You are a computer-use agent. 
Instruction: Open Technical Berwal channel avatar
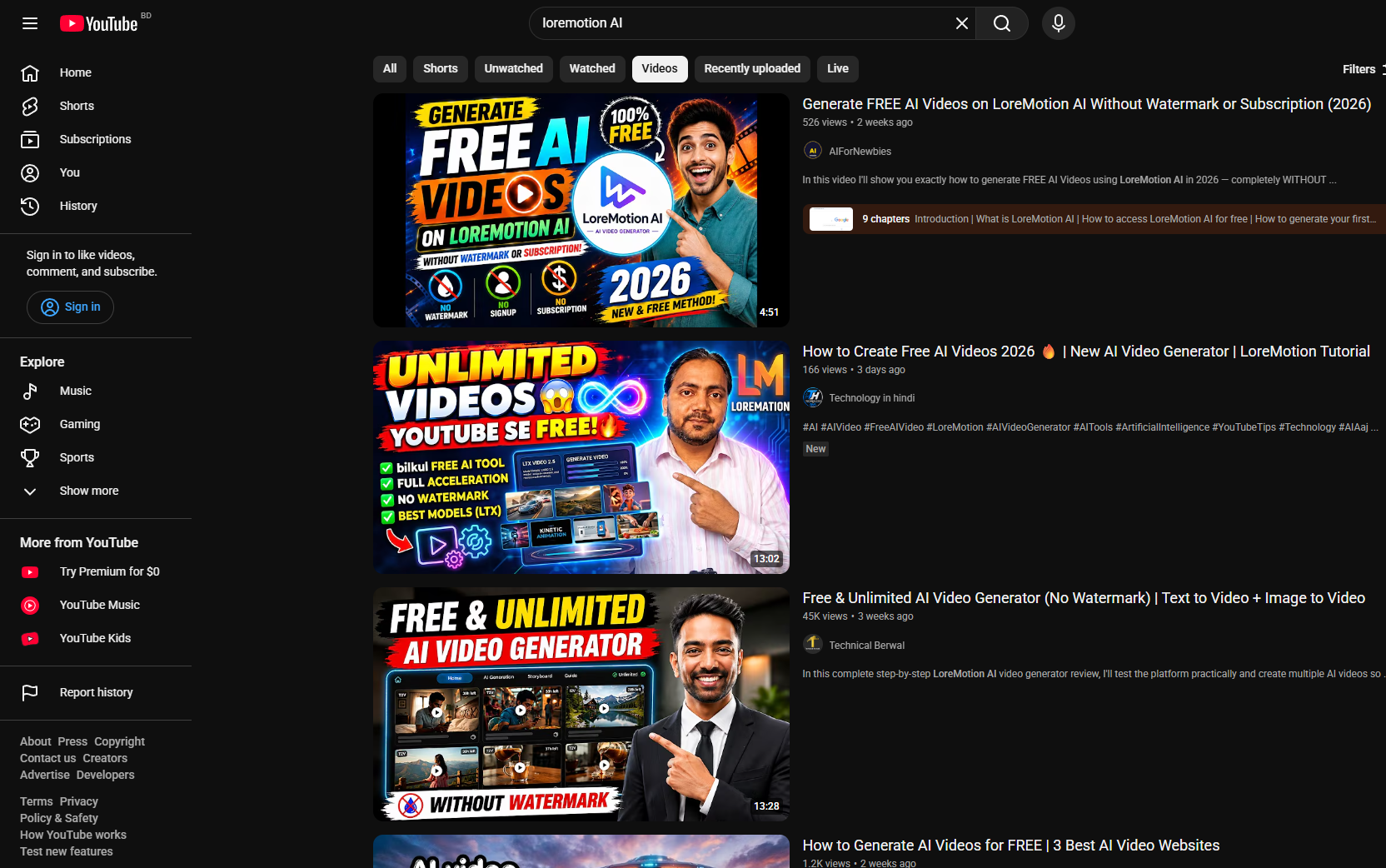click(x=813, y=644)
